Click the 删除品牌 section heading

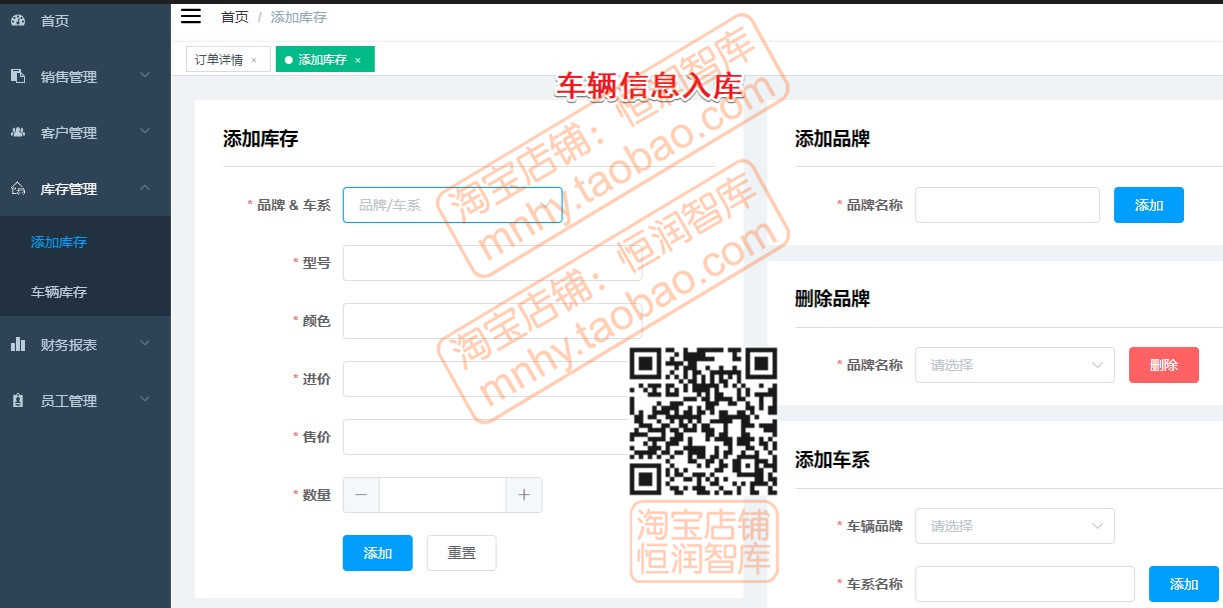tap(832, 299)
